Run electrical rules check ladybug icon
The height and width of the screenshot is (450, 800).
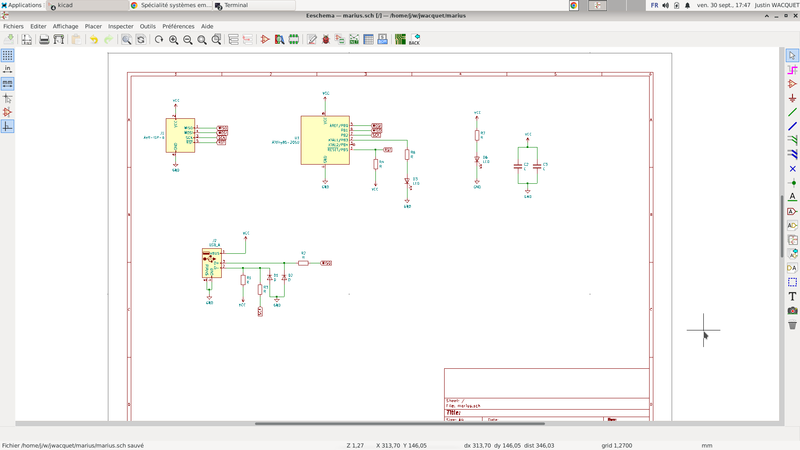click(326, 40)
